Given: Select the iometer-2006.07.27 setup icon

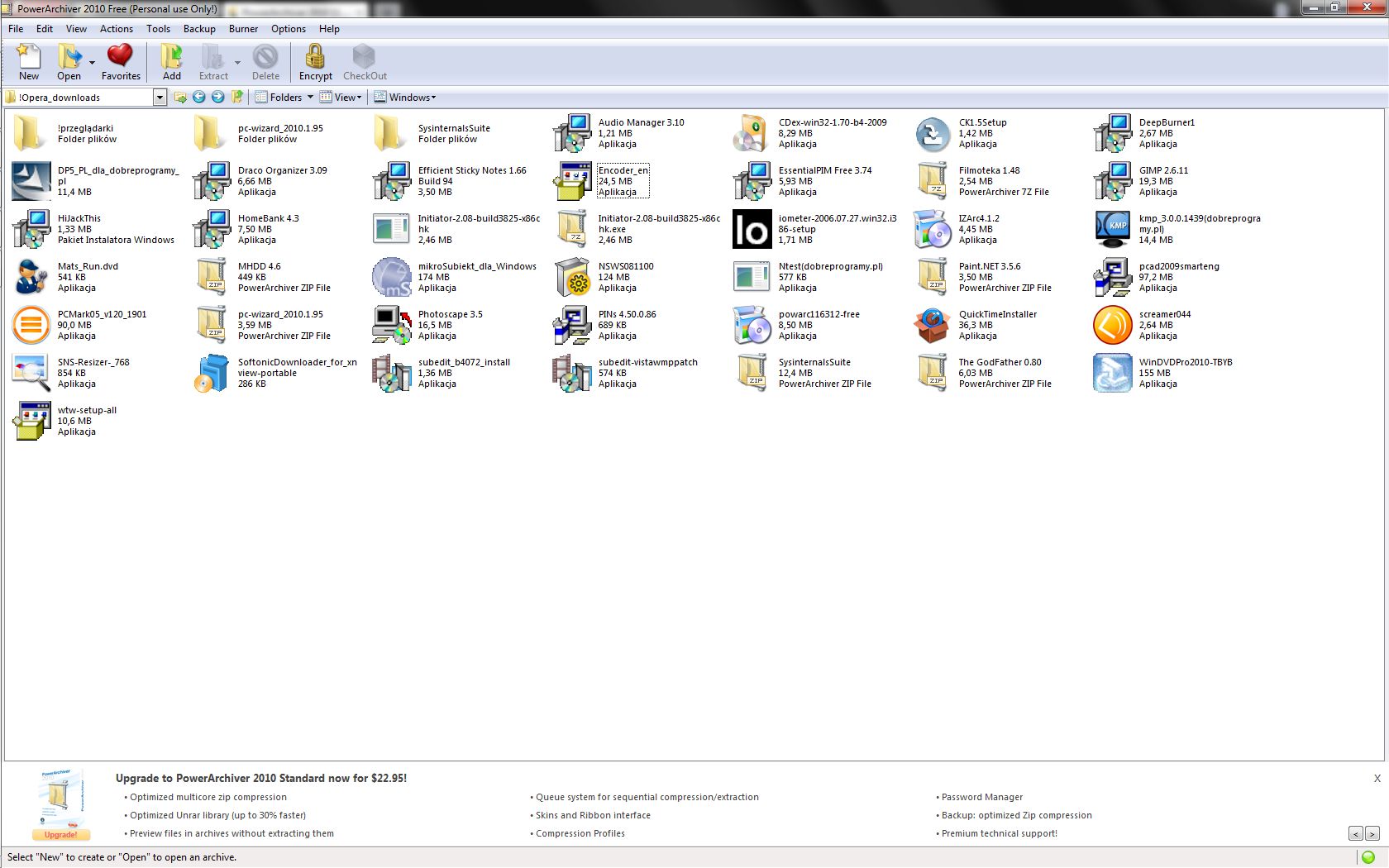Looking at the screenshot, I should coord(752,229).
